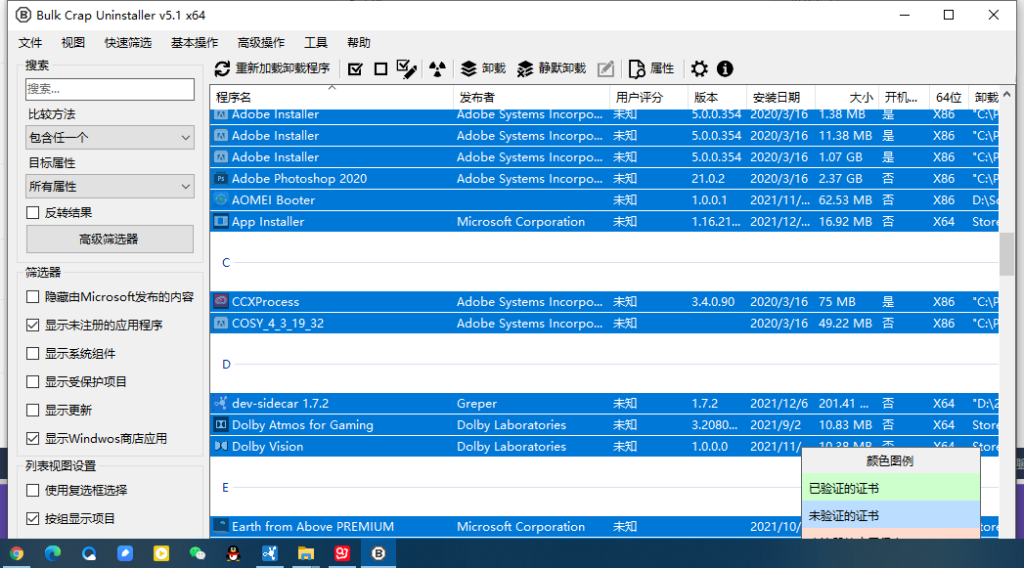Screen dimensions: 1024x568
Task: Click the info circle toolbar icon
Action: (x=725, y=69)
